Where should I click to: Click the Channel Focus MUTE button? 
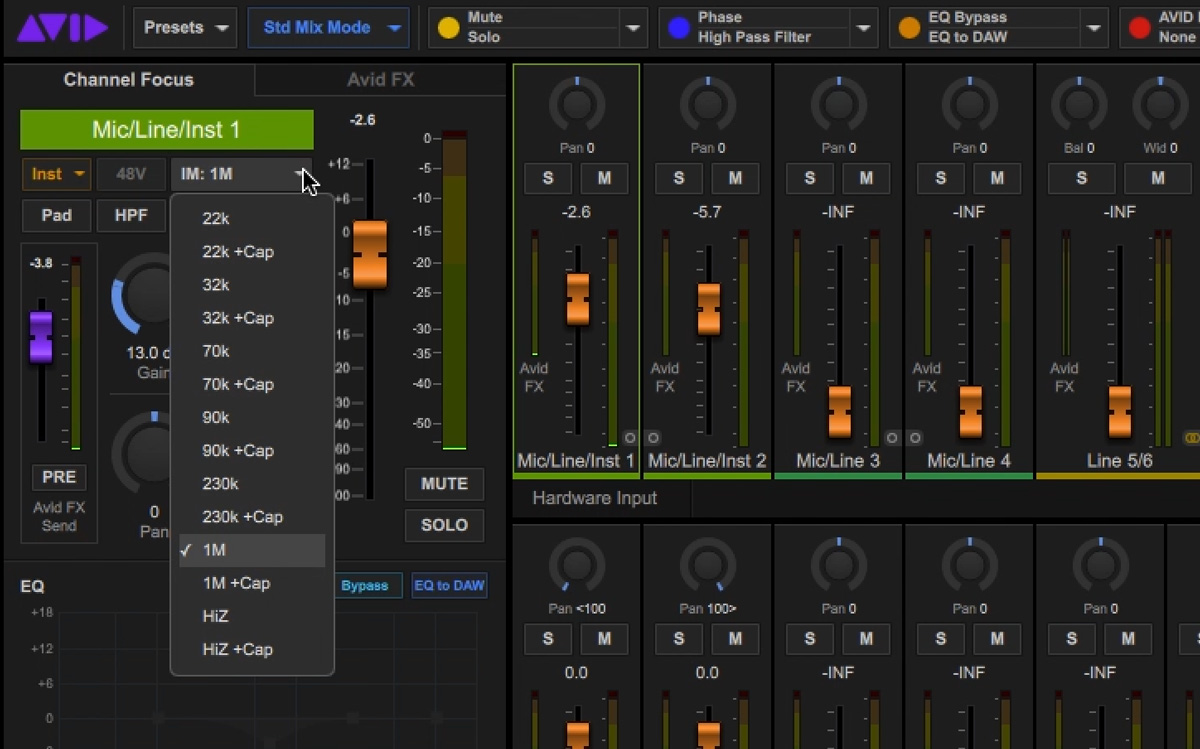444,484
